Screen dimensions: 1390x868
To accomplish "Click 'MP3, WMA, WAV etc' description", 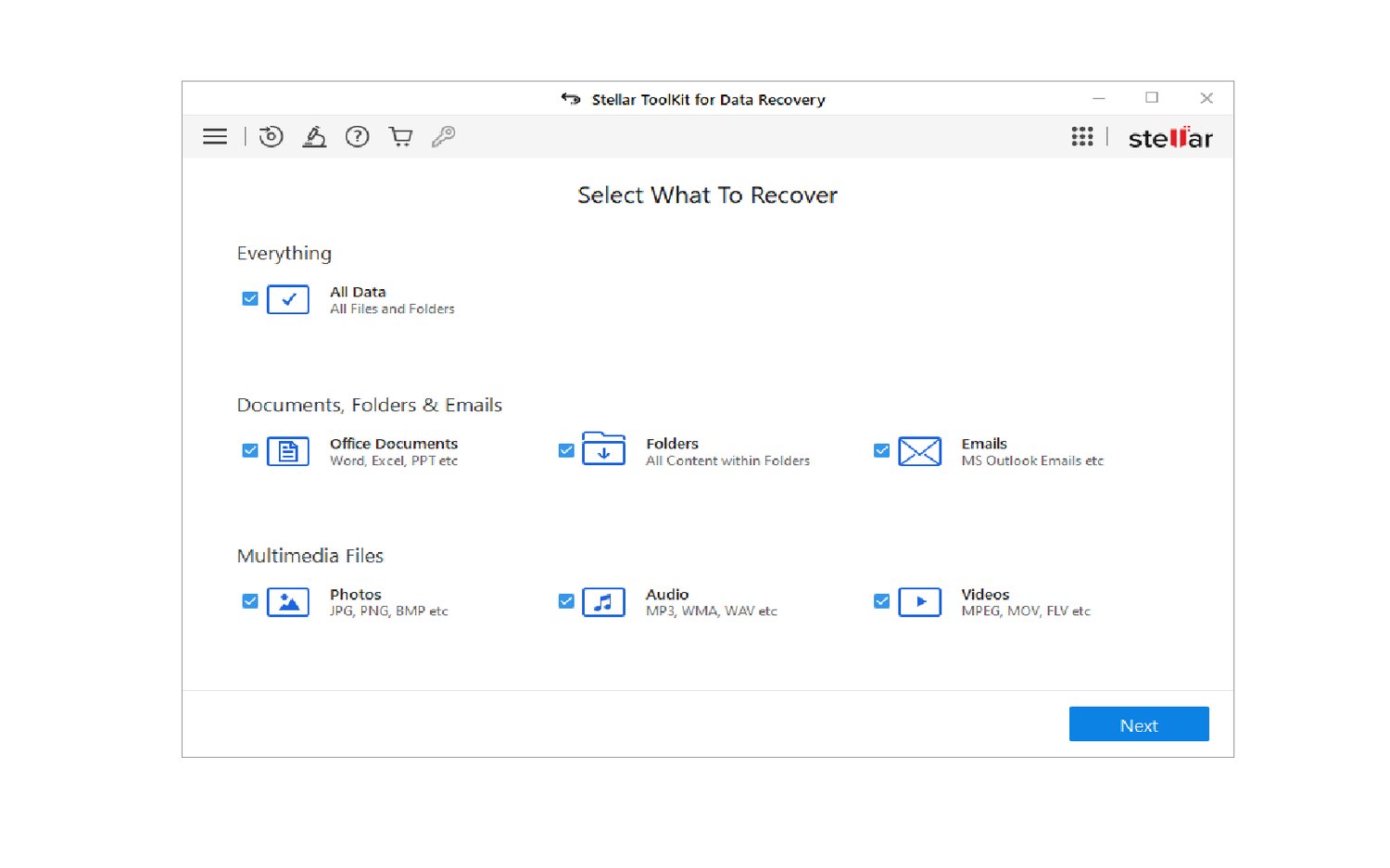I will coord(712,611).
